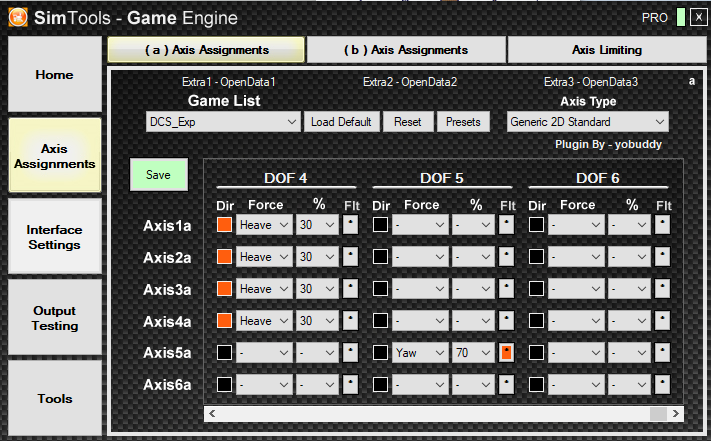Expand Axis Type dropdown Generic 2D Standard
The height and width of the screenshot is (441, 711).
588,122
